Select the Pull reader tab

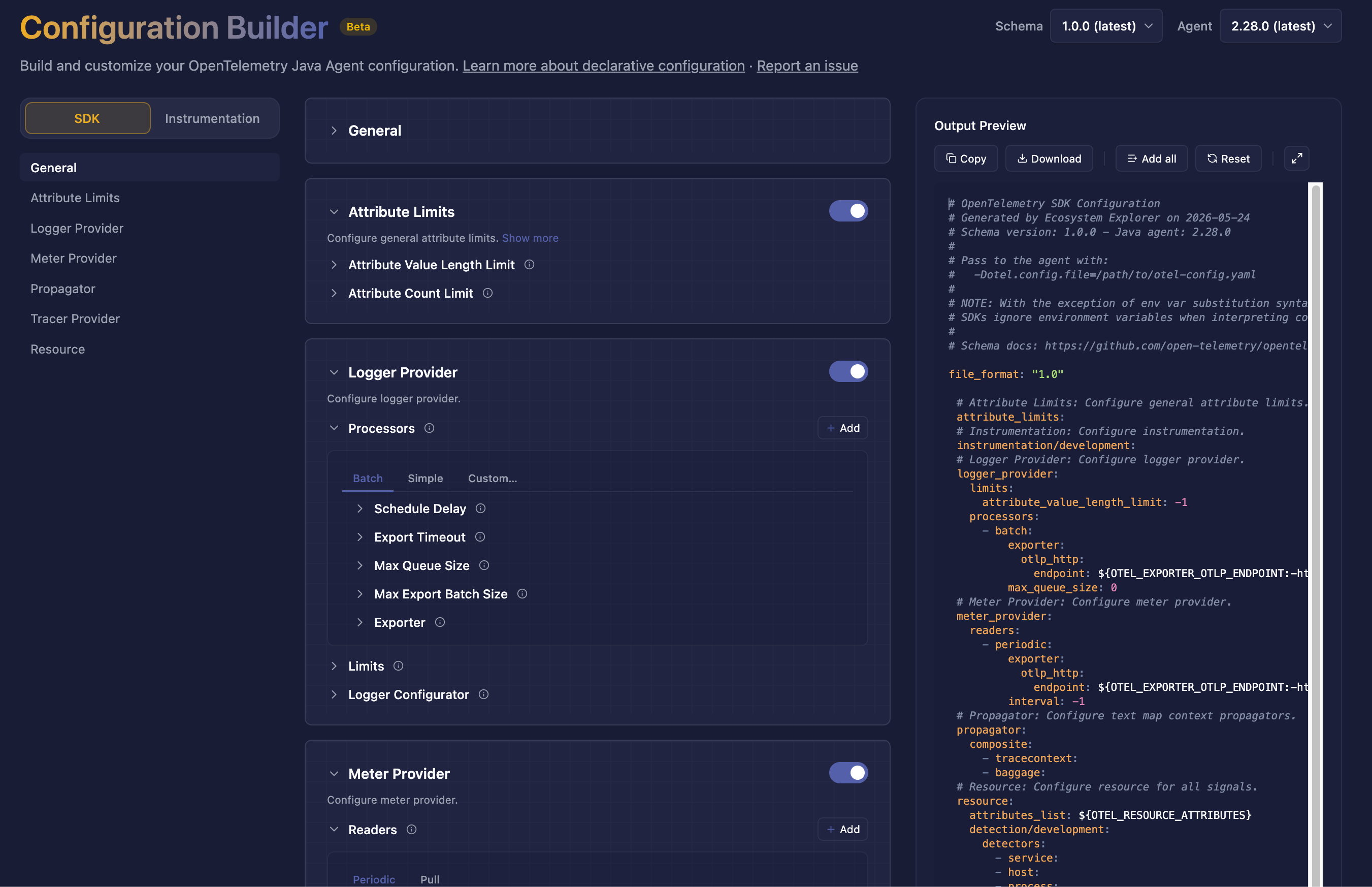point(430,879)
